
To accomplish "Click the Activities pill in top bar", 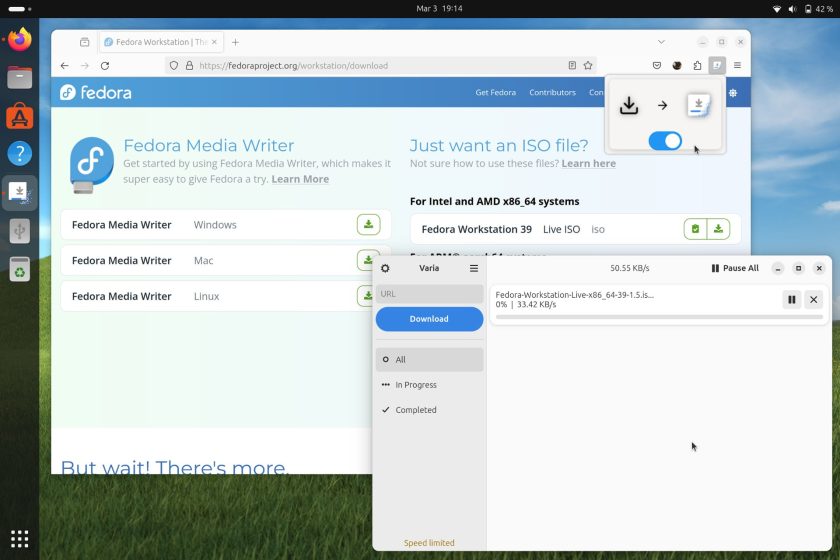I will (x=20, y=9).
